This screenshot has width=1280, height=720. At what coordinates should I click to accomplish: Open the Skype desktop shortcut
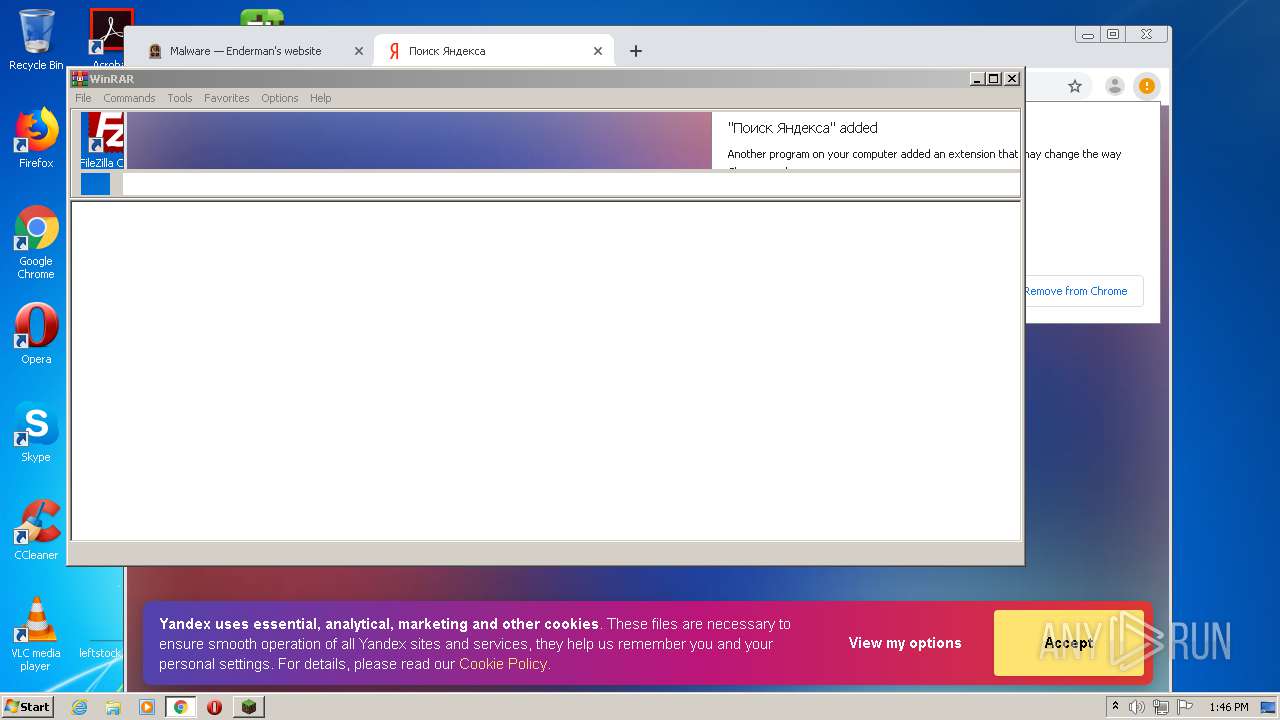pyautogui.click(x=36, y=432)
